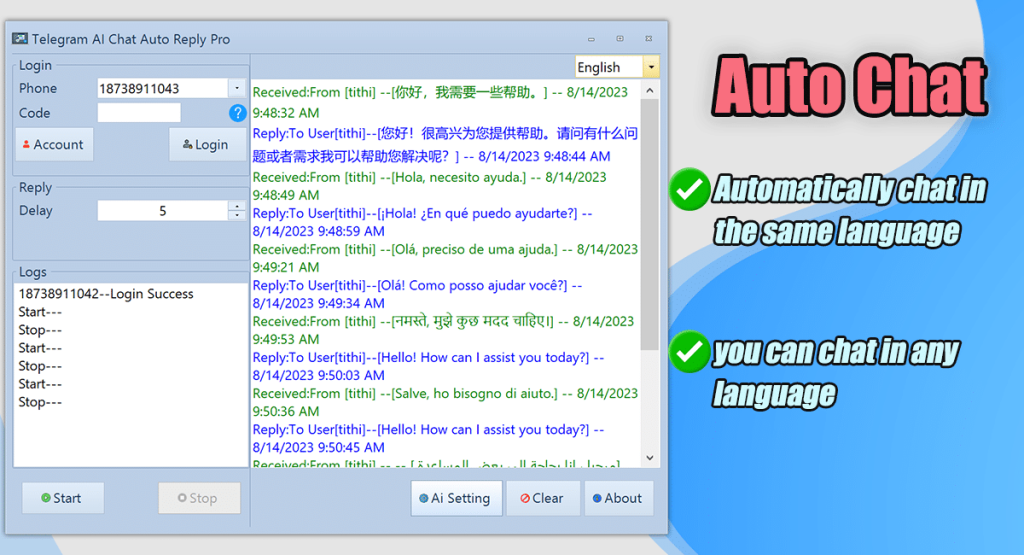Open the Account button
The width and height of the screenshot is (1024, 555).
(55, 145)
